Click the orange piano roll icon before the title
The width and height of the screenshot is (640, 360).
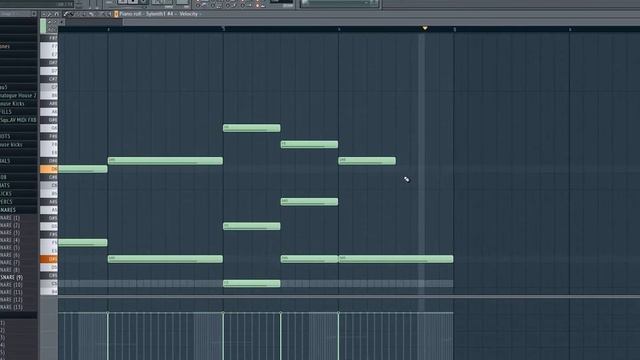(x=116, y=14)
